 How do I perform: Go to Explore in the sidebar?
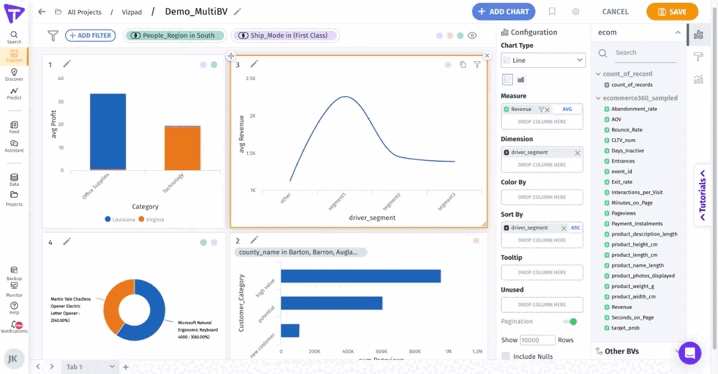coord(14,56)
